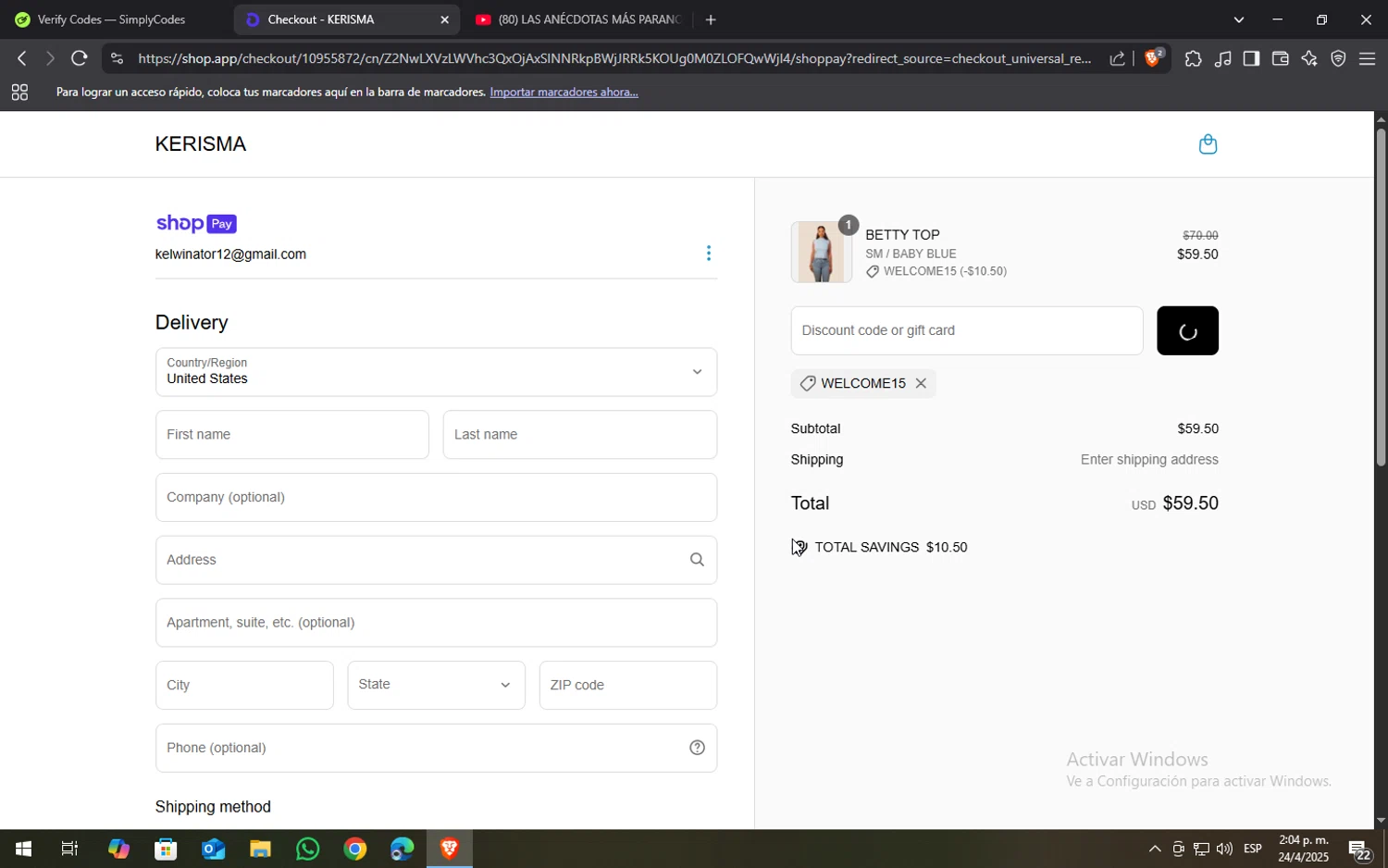The width and height of the screenshot is (1388, 868).
Task: Click the Shop Pay logo
Action: click(196, 223)
